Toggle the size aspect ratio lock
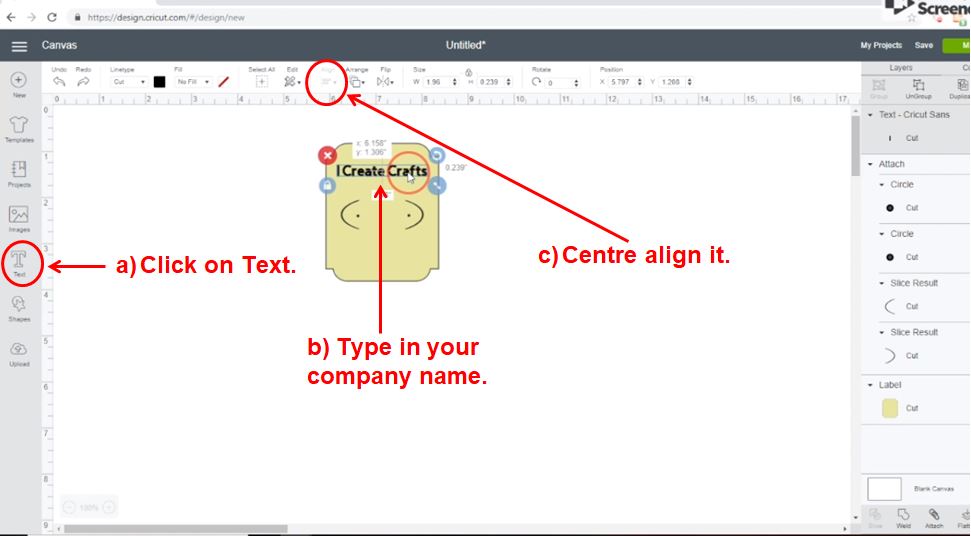This screenshot has width=971, height=536. (469, 72)
